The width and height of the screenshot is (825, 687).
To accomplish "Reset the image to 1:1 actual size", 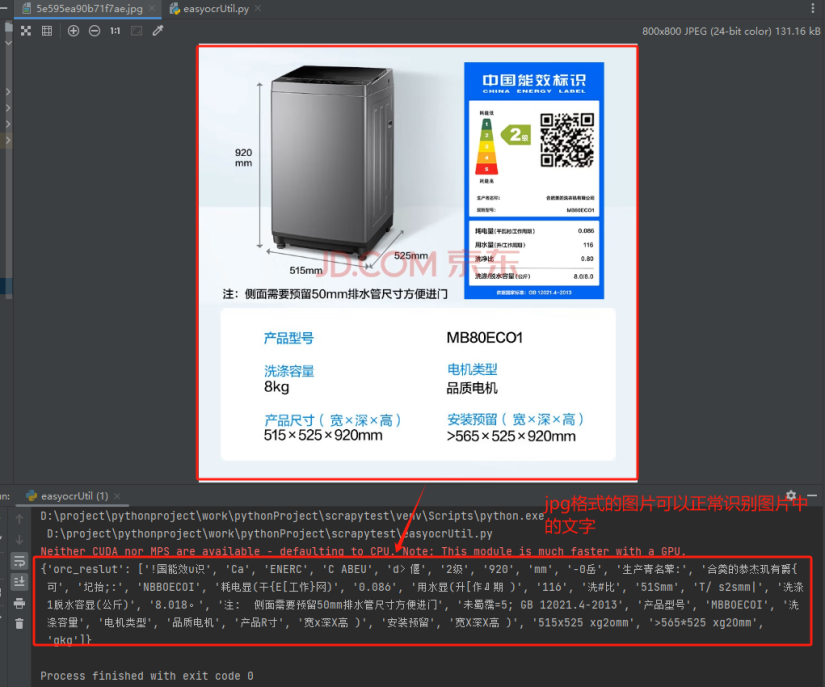I will coord(115,30).
